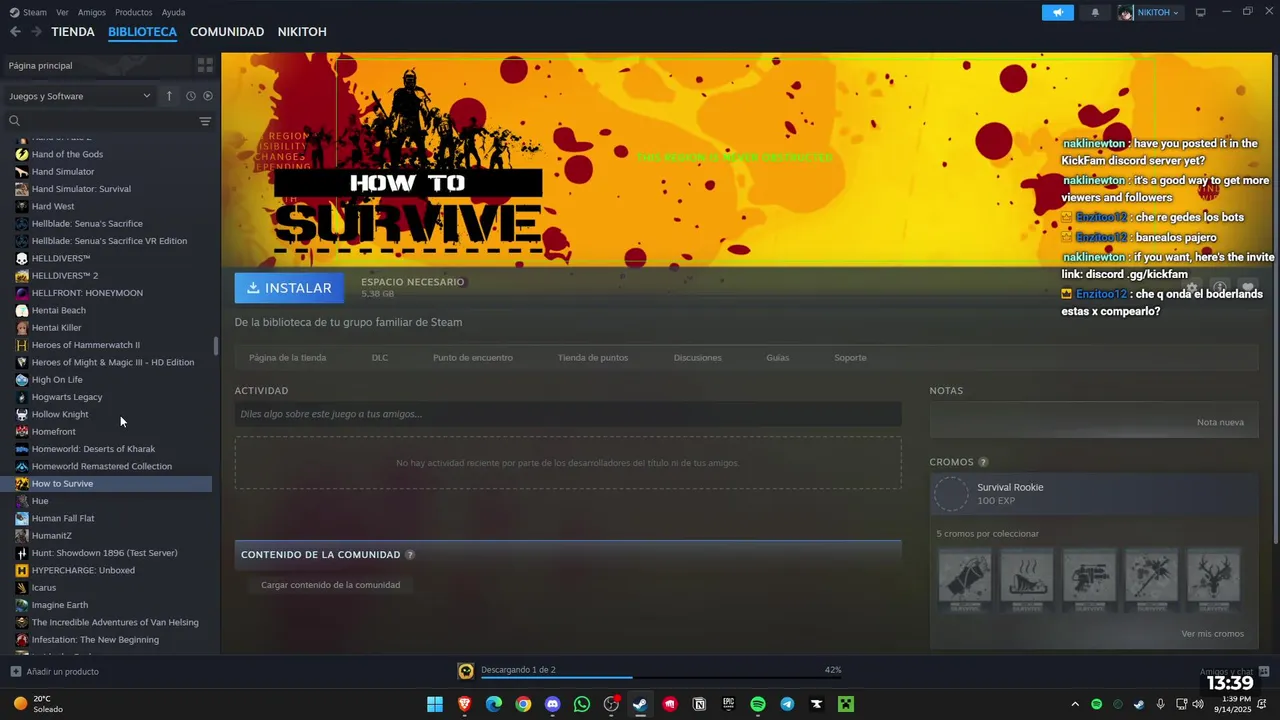Click the download progress bar

[x=660, y=678]
